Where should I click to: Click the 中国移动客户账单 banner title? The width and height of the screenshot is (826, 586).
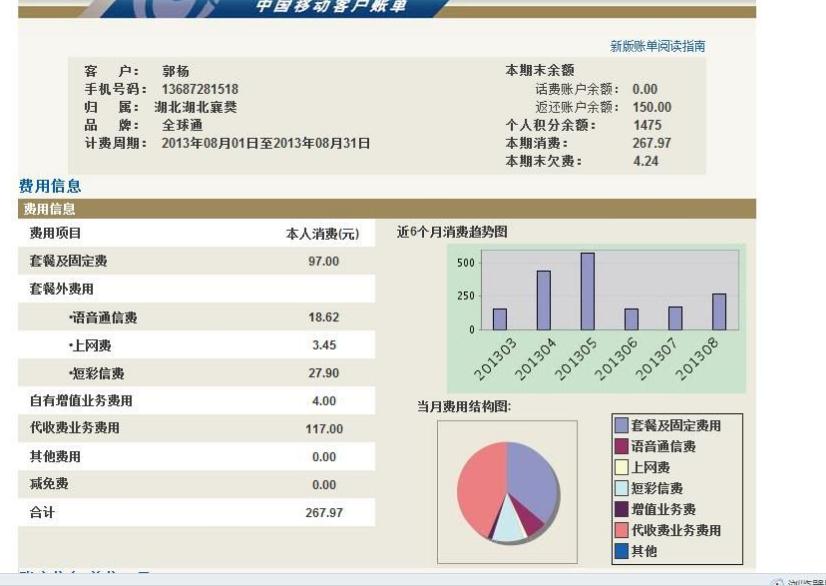[x=331, y=5]
